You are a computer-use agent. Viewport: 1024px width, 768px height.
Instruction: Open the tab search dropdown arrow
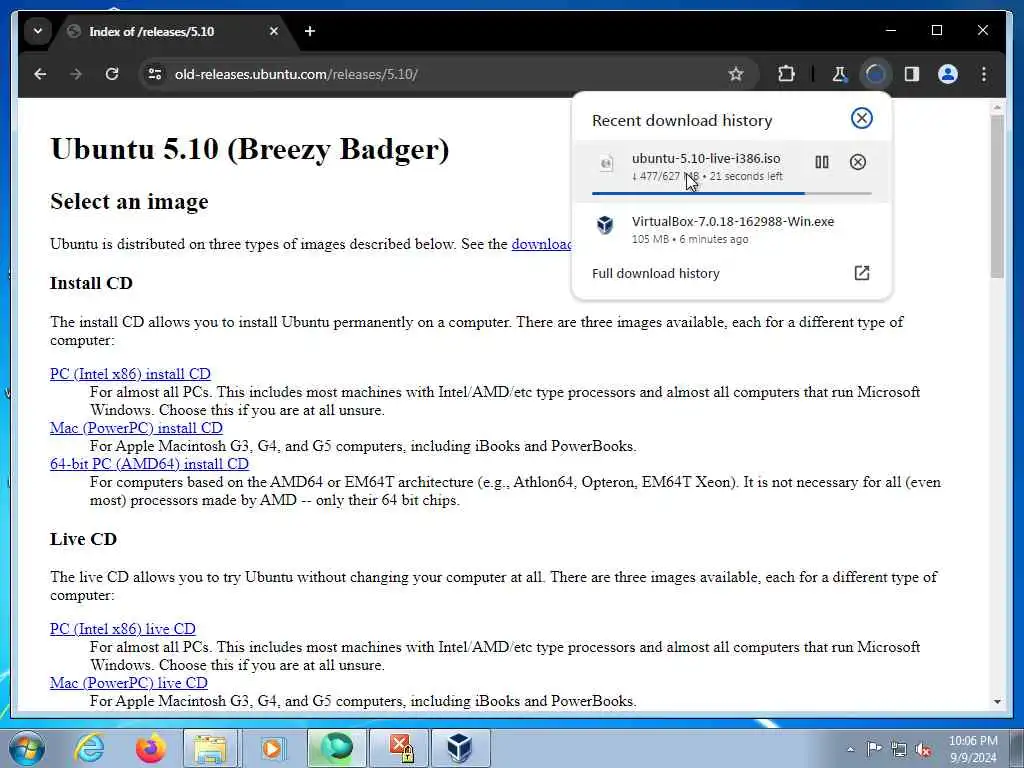38,31
